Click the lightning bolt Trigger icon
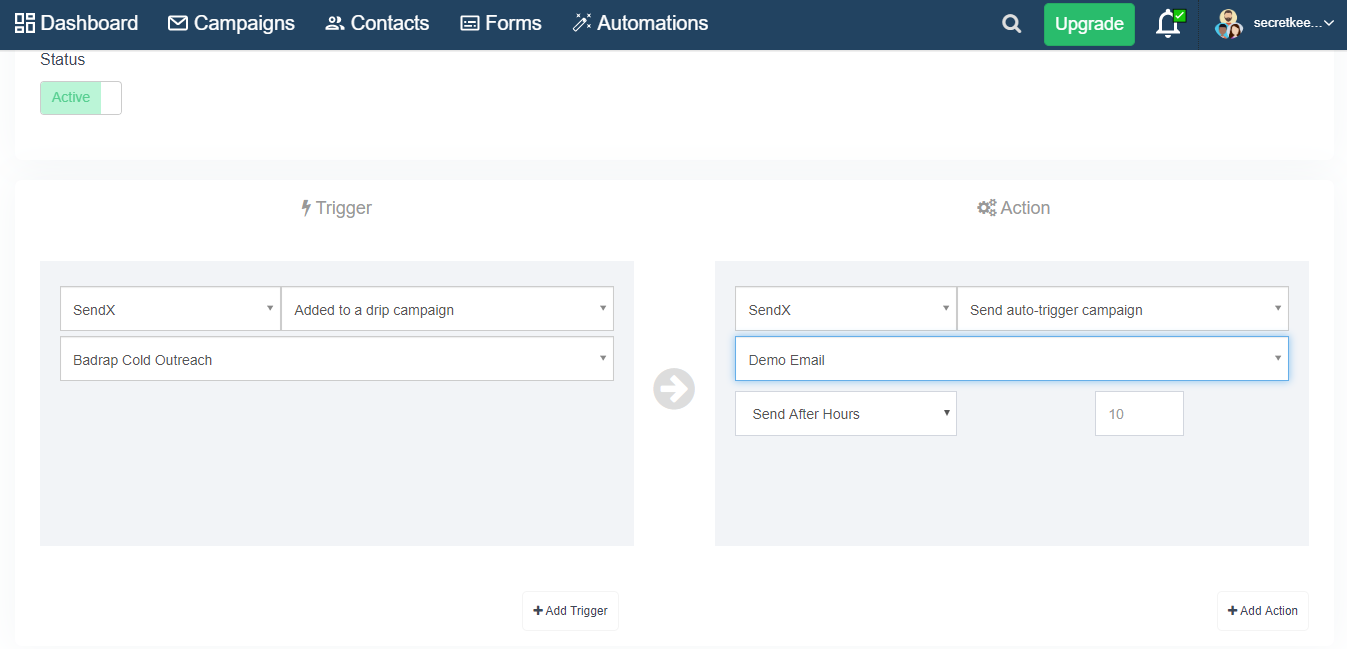Viewport: 1347px width, 649px height. (306, 208)
